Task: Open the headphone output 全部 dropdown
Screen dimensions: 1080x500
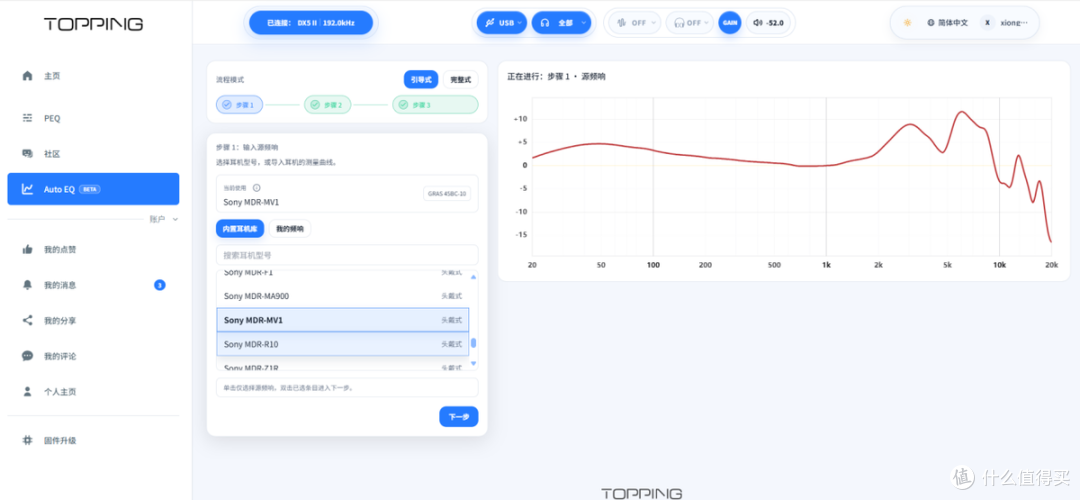Action: (x=561, y=23)
